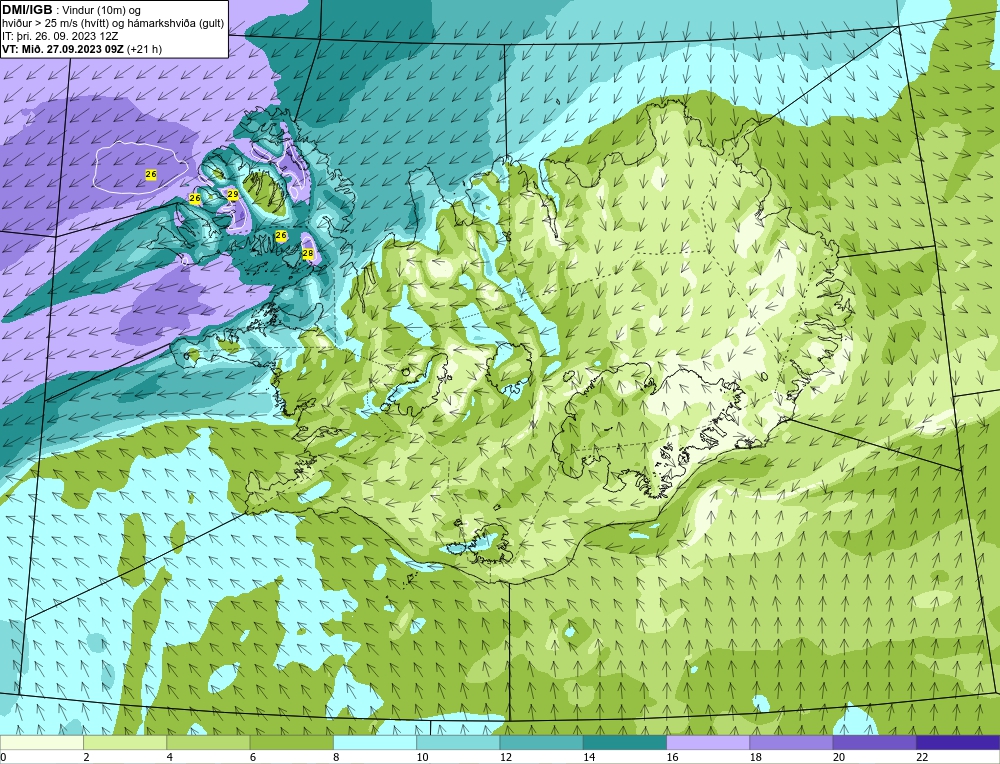Click the 'IT: þri. 26. 09. 2023 12Z' line
Screen dimensions: 1000x764
[x=60, y=36]
